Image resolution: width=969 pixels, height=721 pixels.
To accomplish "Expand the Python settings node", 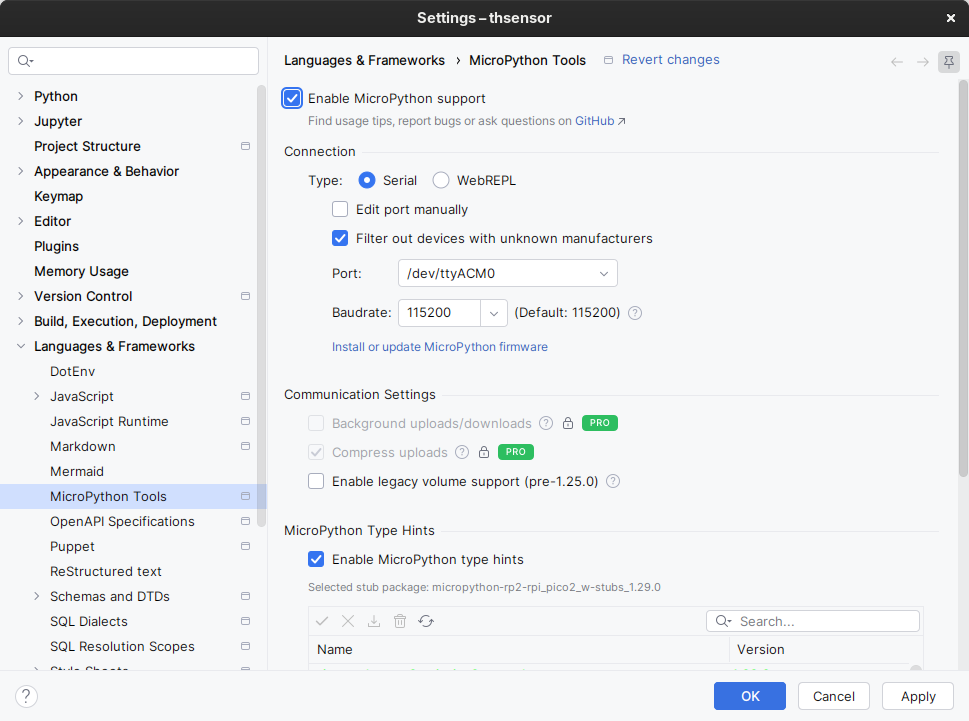I will tap(20, 96).
